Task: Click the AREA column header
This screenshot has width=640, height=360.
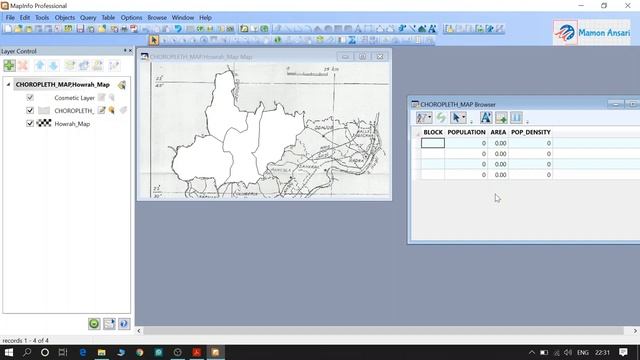Action: pos(498,132)
